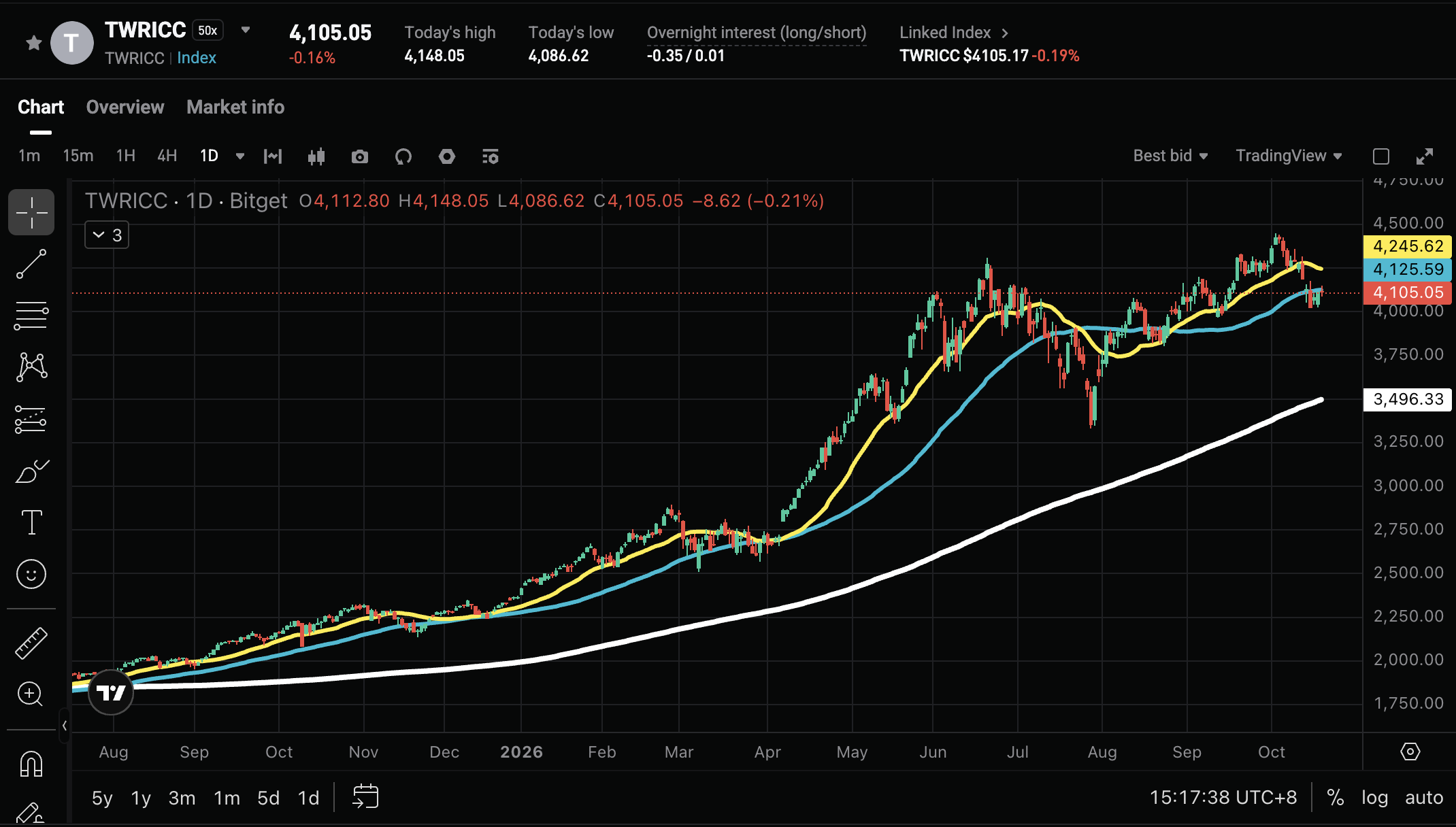Click the blue 4,125.59 price label

click(1407, 269)
